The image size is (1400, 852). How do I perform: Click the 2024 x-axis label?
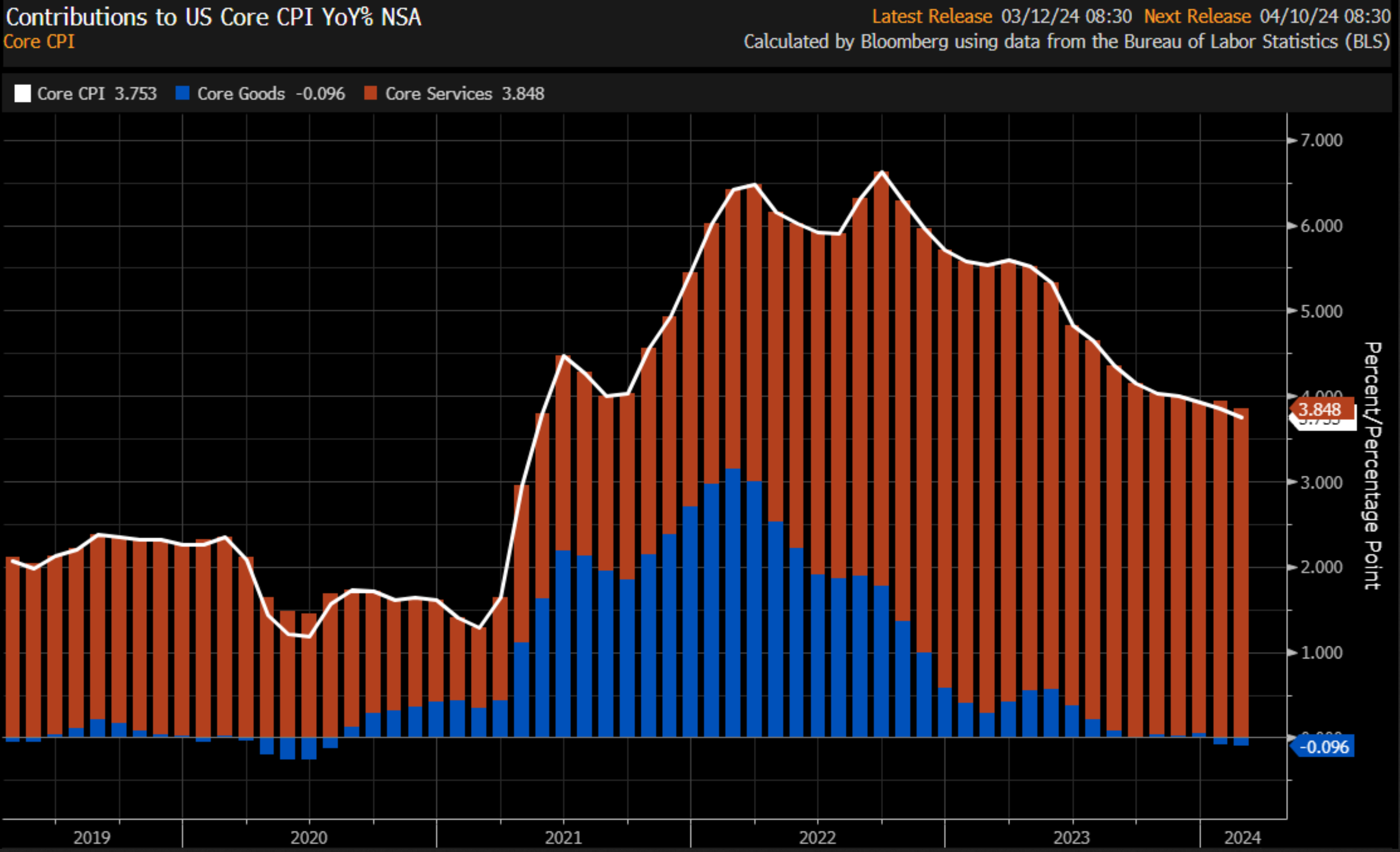[x=1242, y=837]
